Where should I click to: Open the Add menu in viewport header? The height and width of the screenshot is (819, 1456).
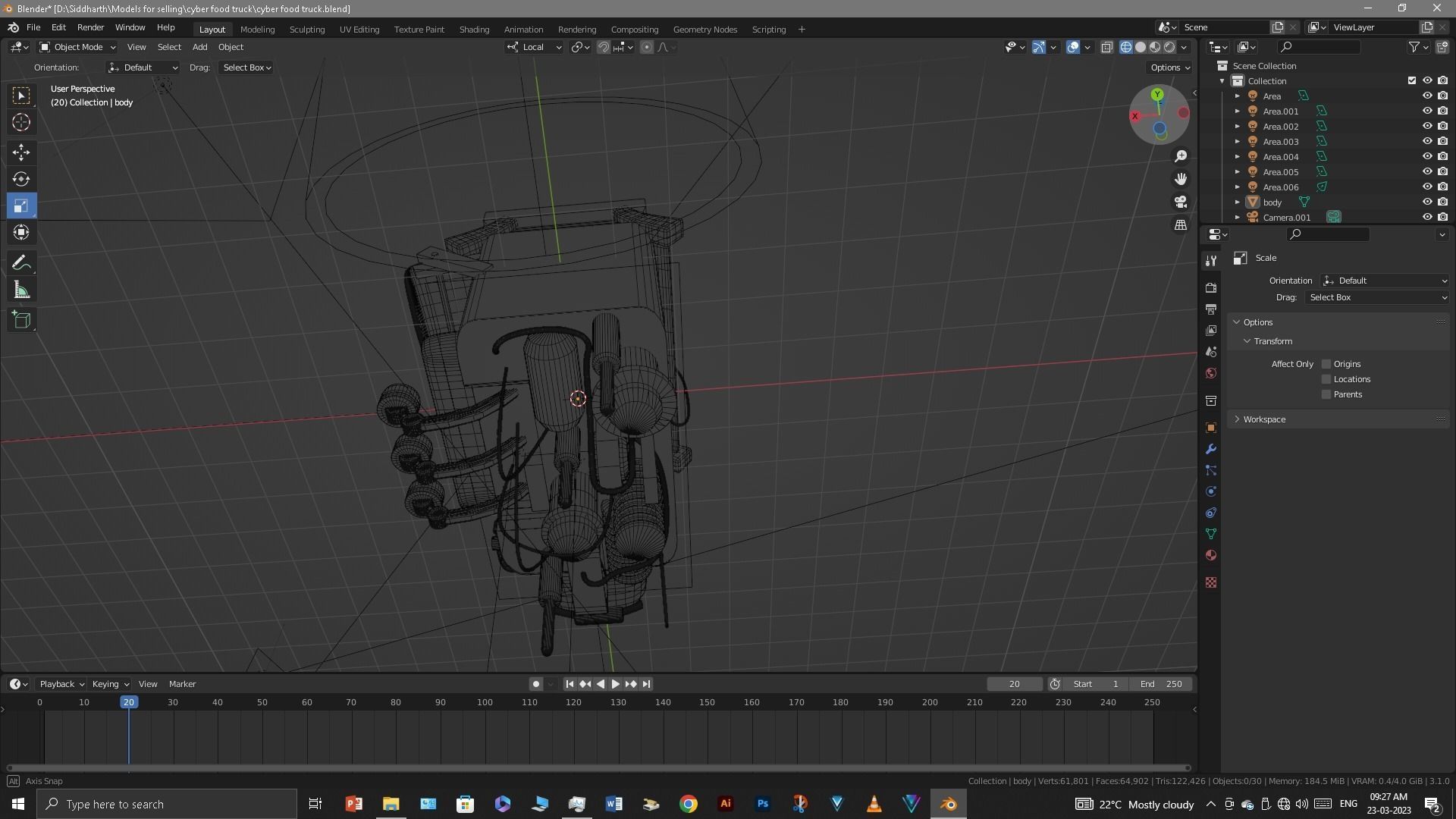[199, 47]
